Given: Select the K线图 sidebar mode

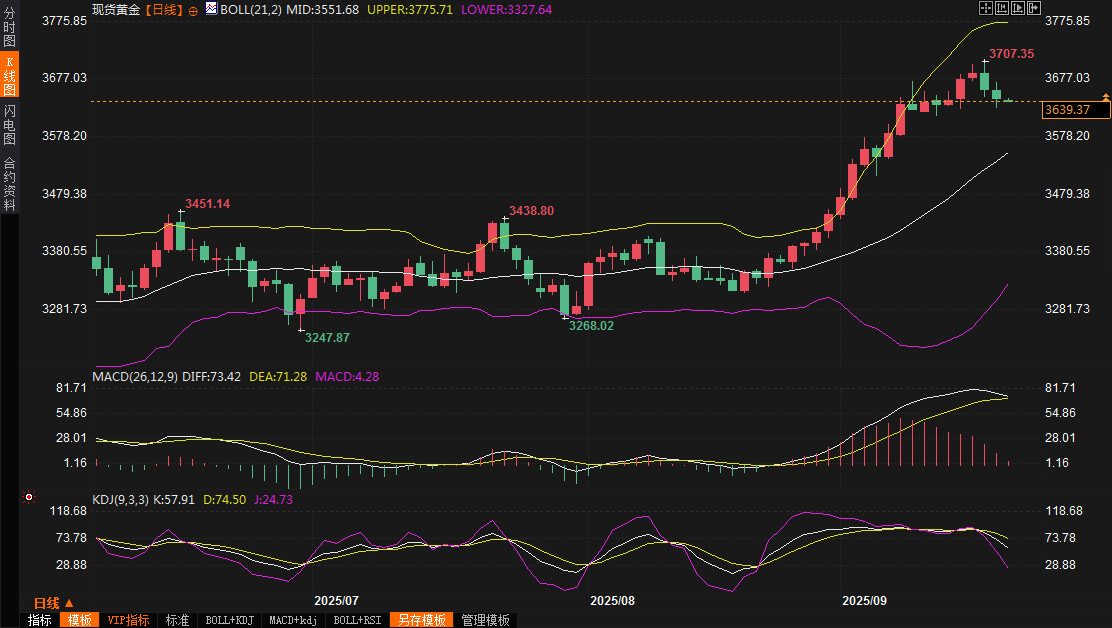Looking at the screenshot, I should click(x=9, y=75).
